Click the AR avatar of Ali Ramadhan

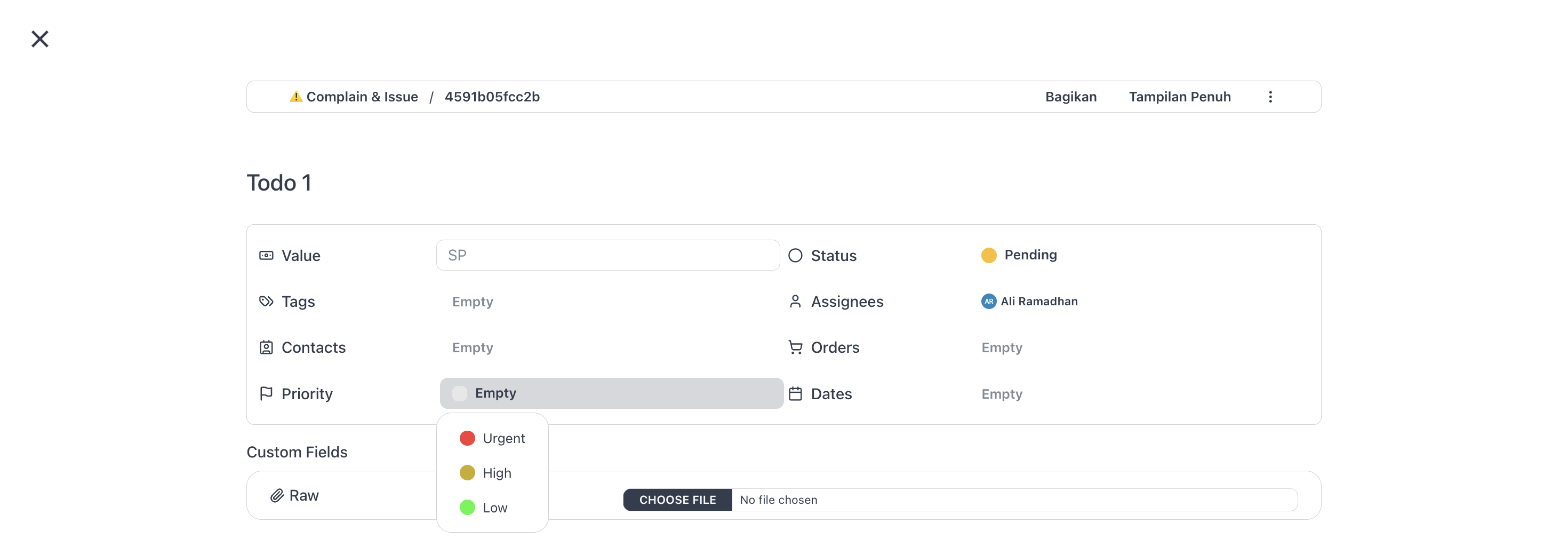pos(988,301)
